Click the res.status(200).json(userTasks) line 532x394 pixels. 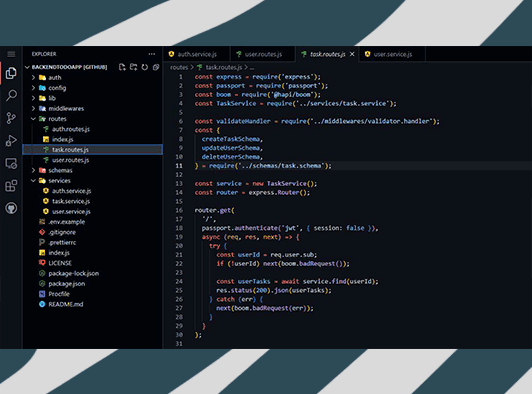click(x=274, y=290)
